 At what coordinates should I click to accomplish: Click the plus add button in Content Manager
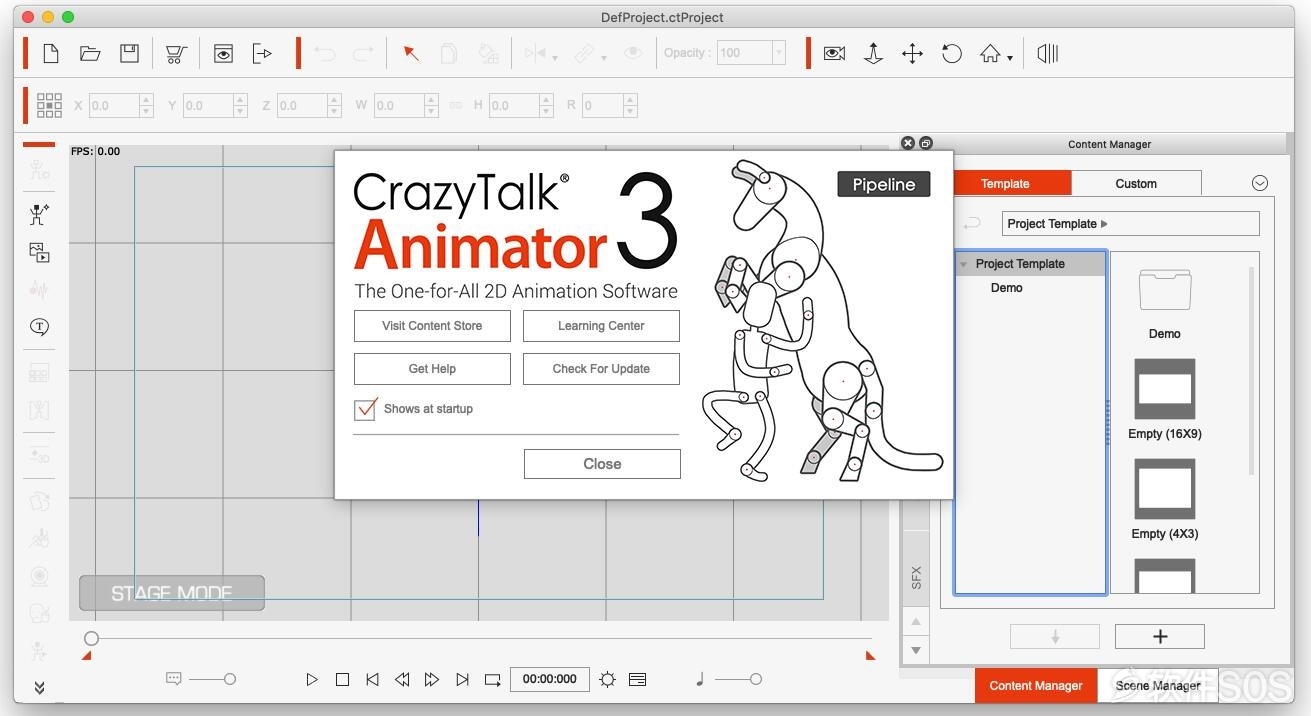pos(1160,636)
